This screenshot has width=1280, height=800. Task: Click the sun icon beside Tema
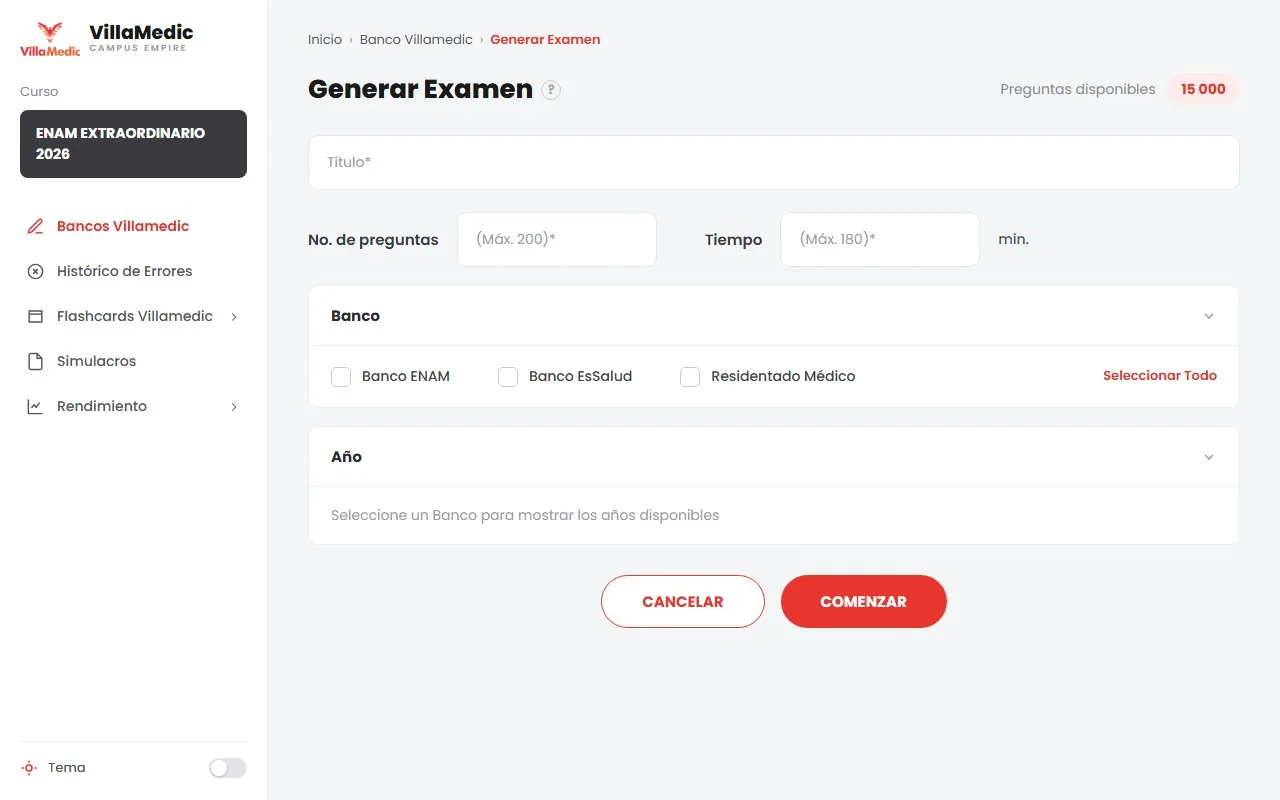tap(28, 768)
